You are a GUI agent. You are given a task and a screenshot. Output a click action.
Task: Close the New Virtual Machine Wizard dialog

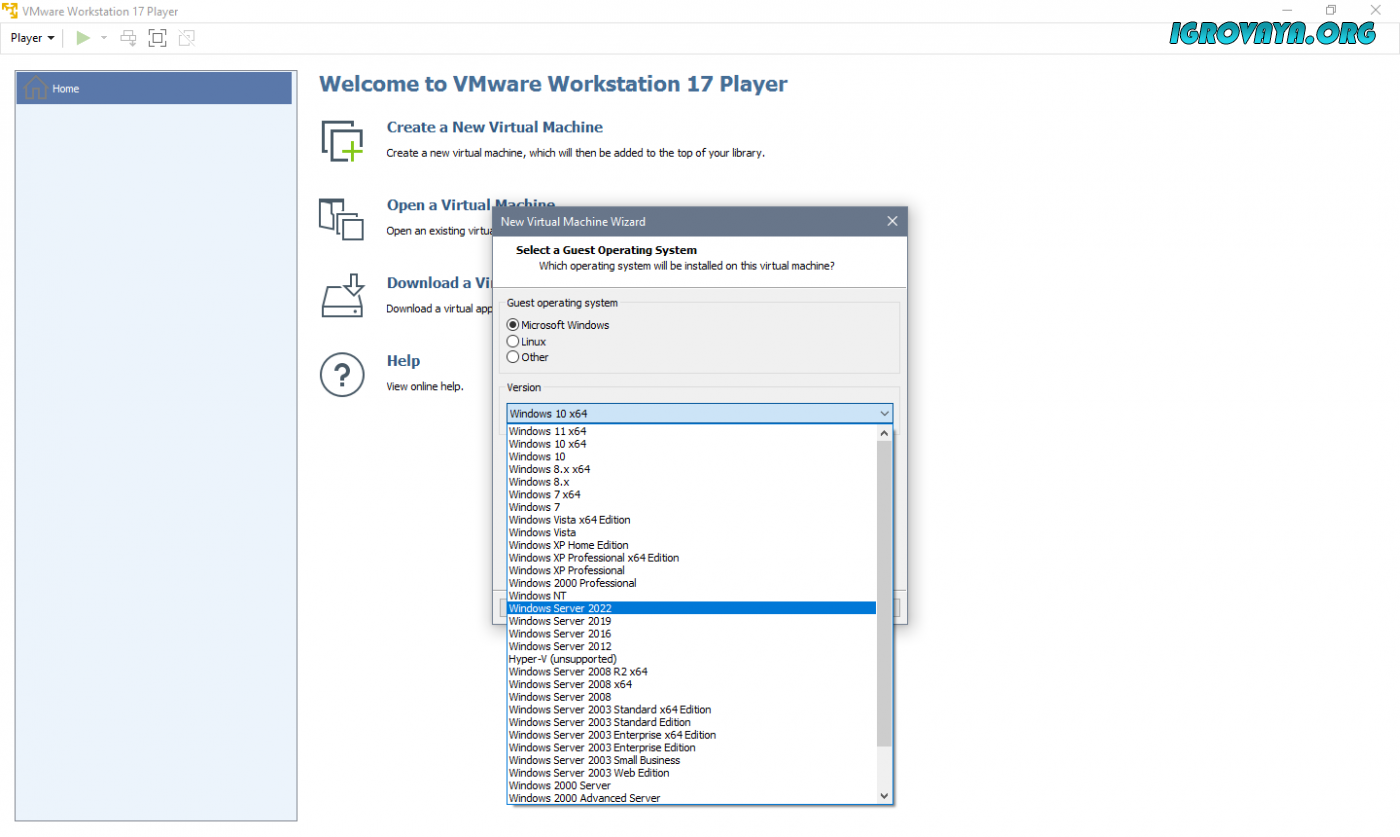[892, 221]
